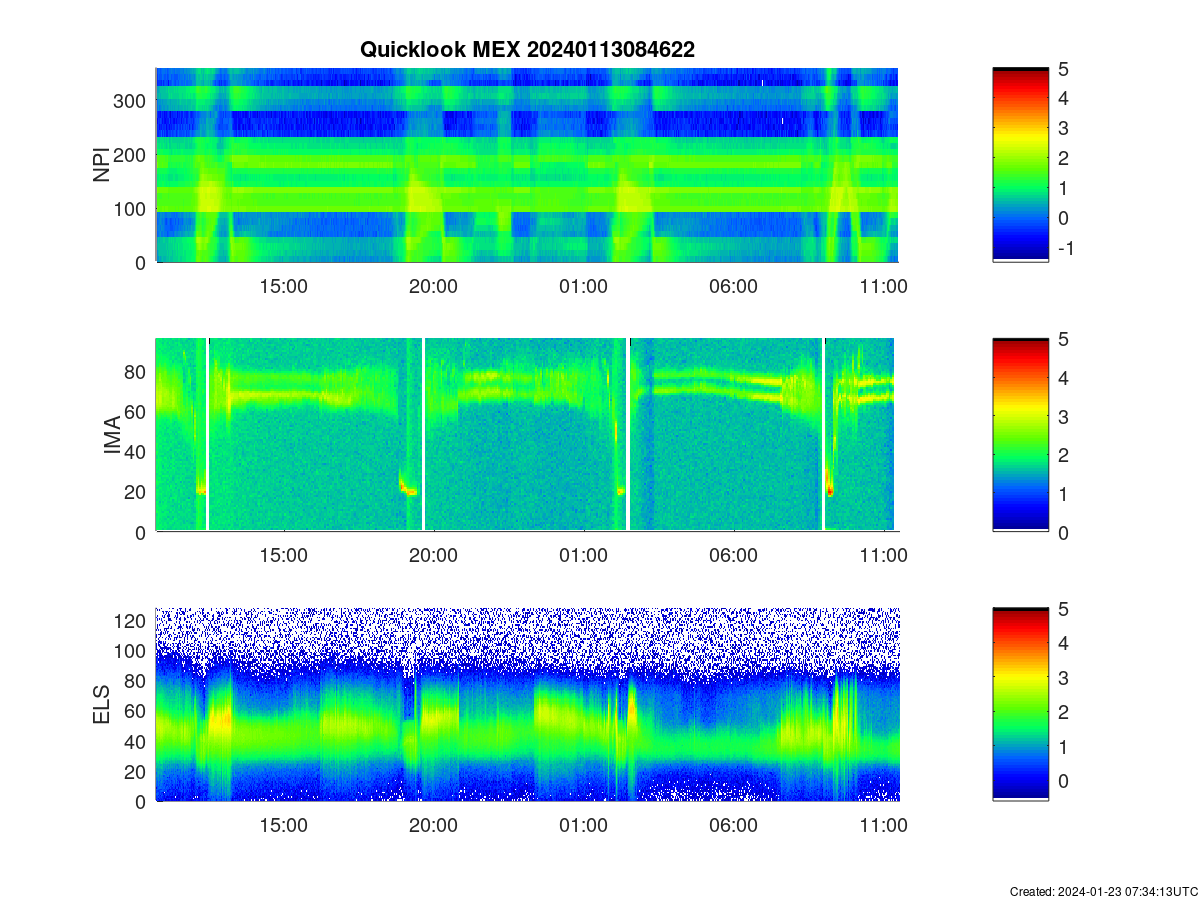
Task: Click the ELS y-axis label
Action: click(x=101, y=705)
